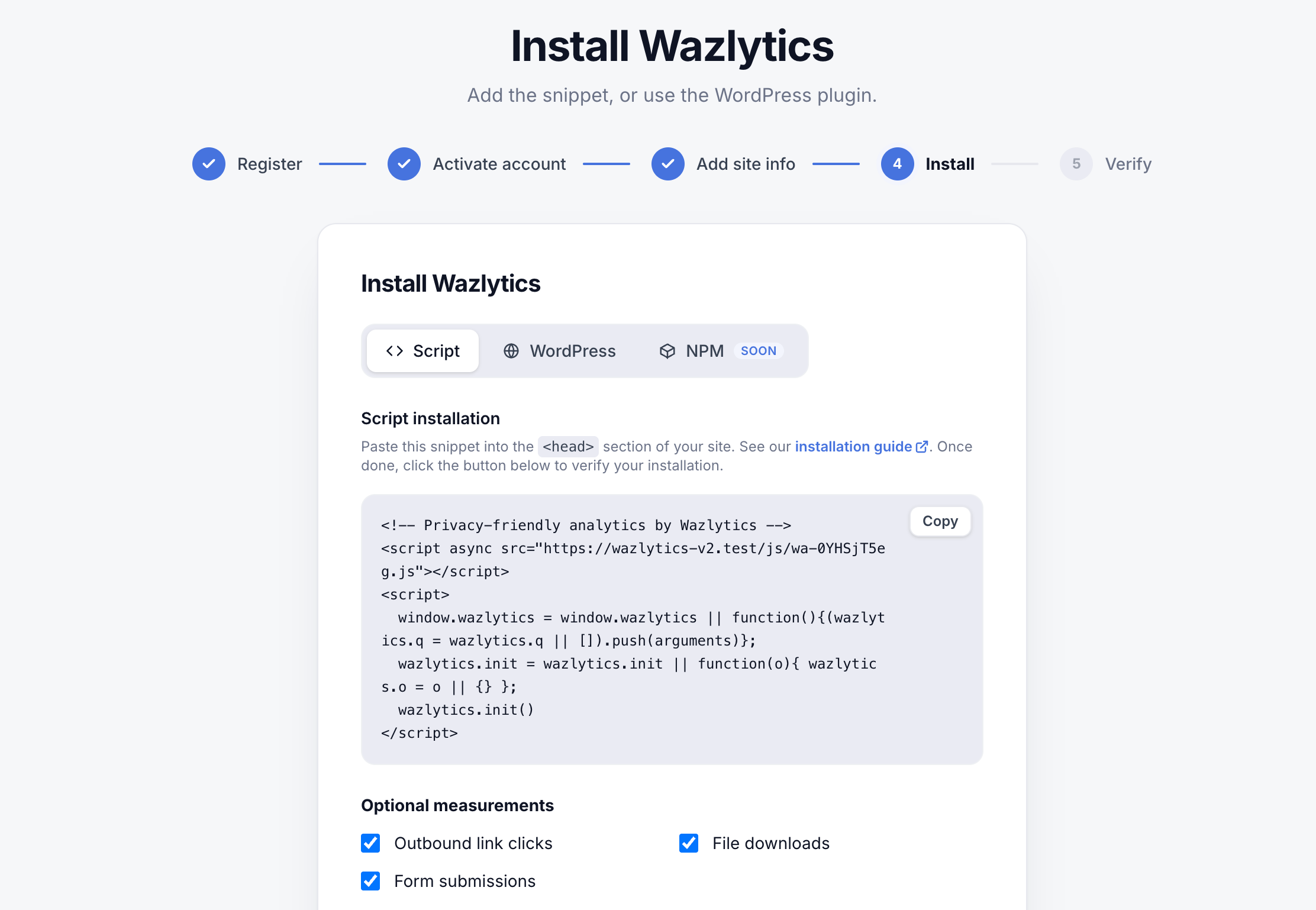Click the SOON badge on NPM
The width and height of the screenshot is (1316, 910).
click(x=759, y=351)
